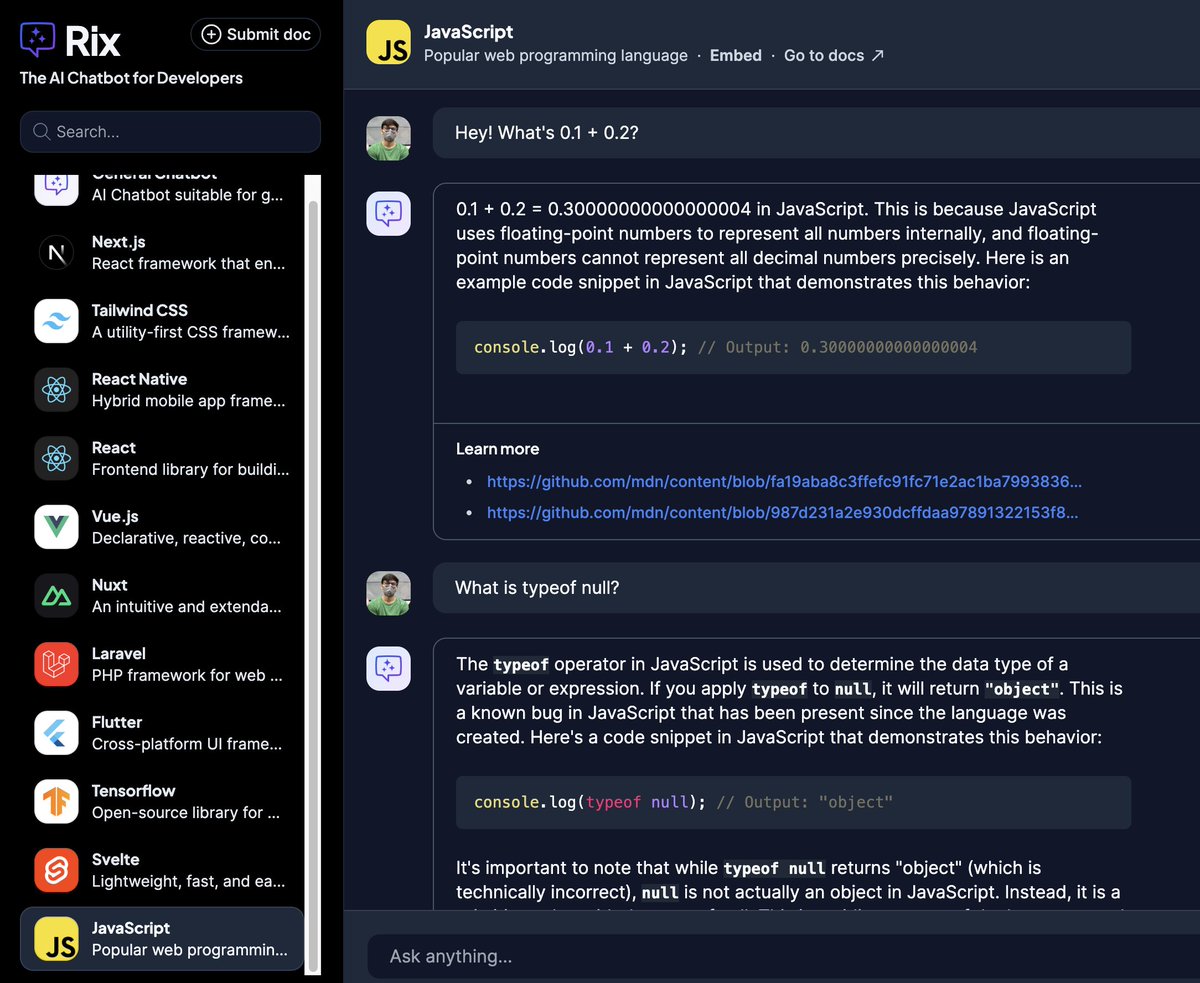The width and height of the screenshot is (1200, 983).
Task: Click the 'console.log(typeof null)' code block
Action: (793, 803)
